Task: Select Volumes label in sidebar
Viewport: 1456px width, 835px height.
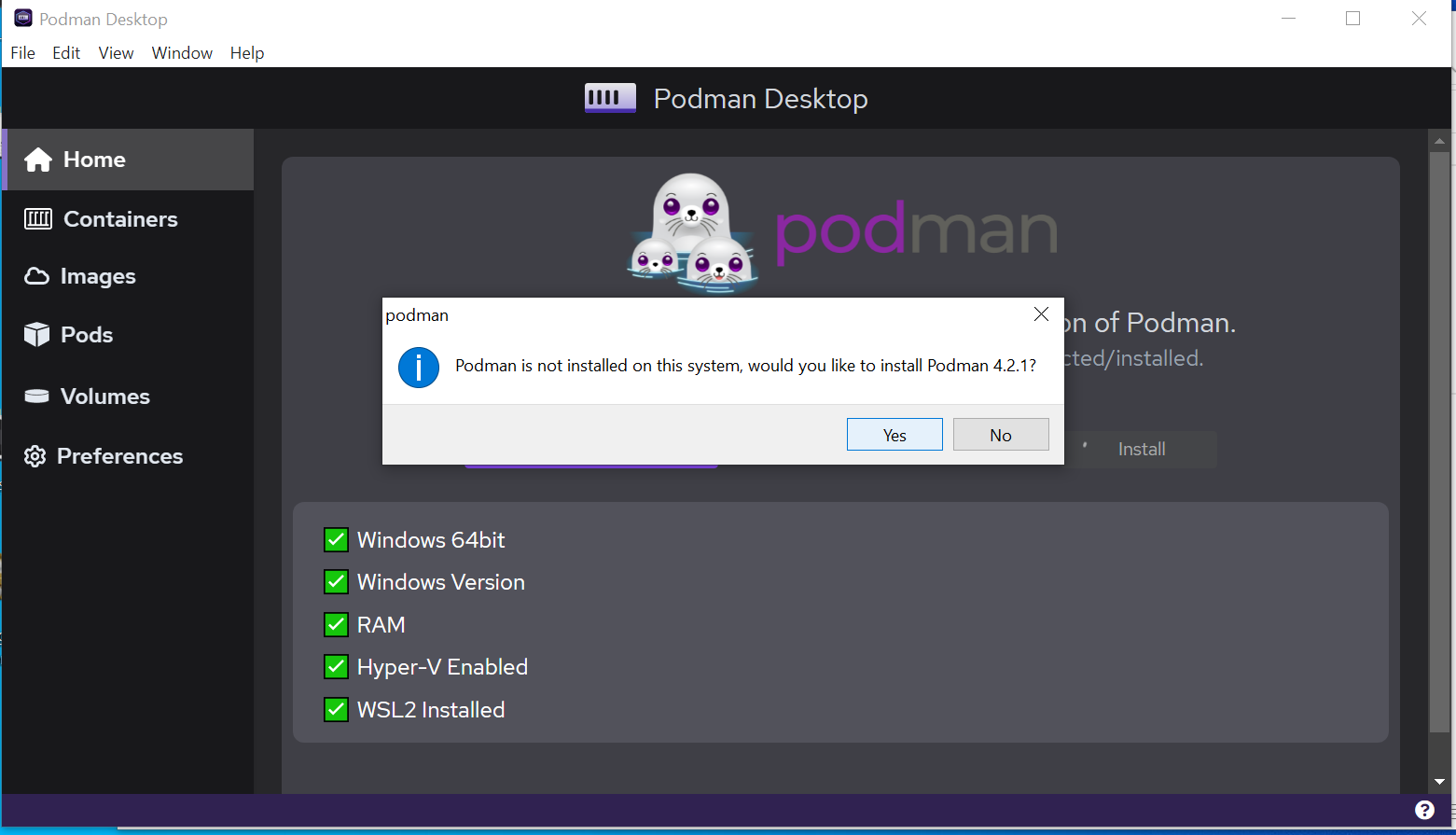Action: pyautogui.click(x=105, y=397)
